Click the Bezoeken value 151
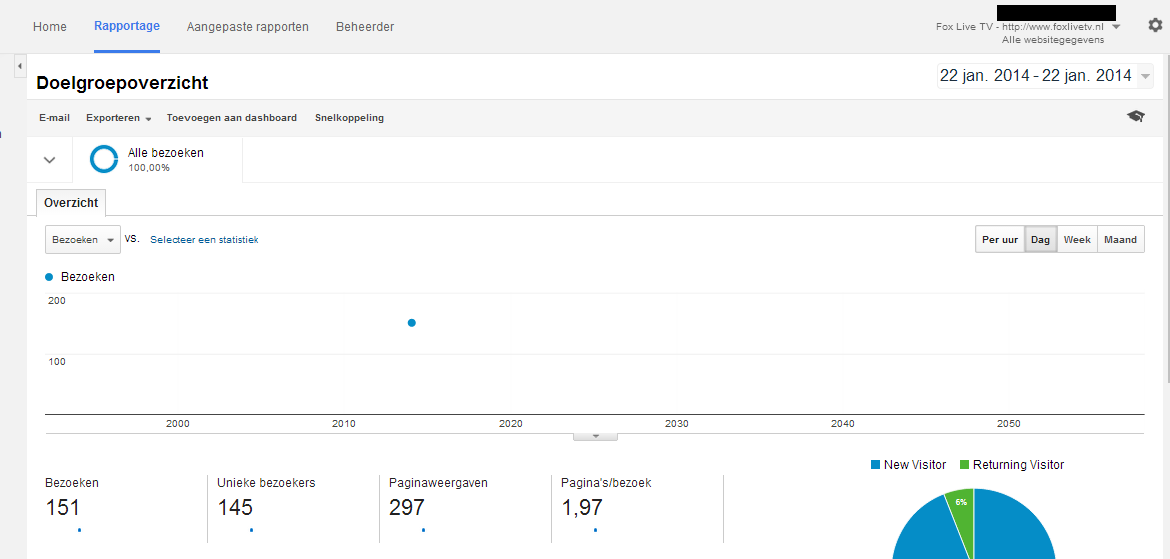1170x559 pixels. pos(63,508)
